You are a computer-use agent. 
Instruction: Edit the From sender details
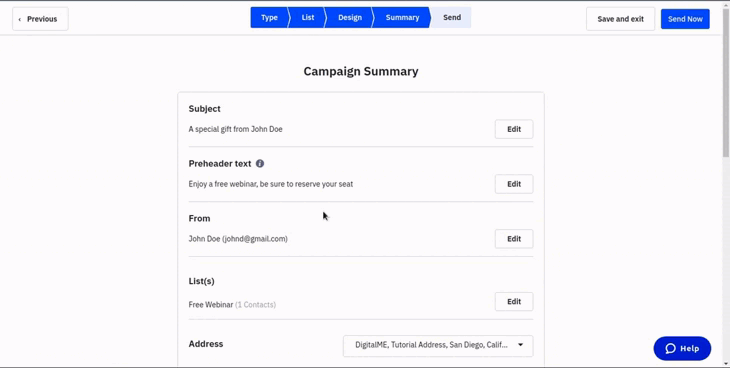514,239
